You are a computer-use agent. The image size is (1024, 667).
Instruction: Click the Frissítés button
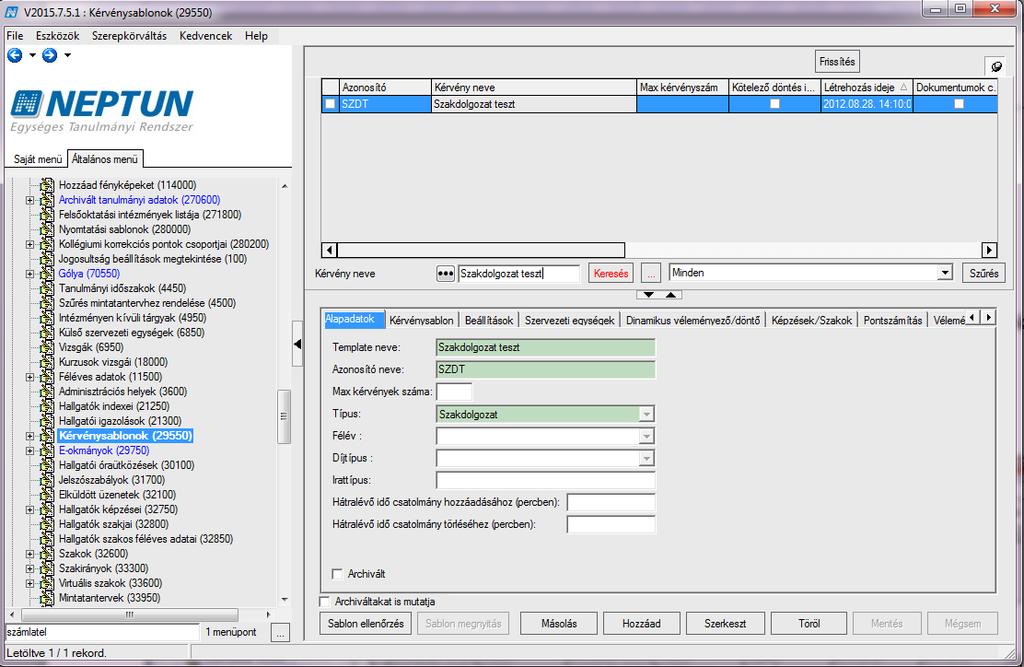point(837,61)
